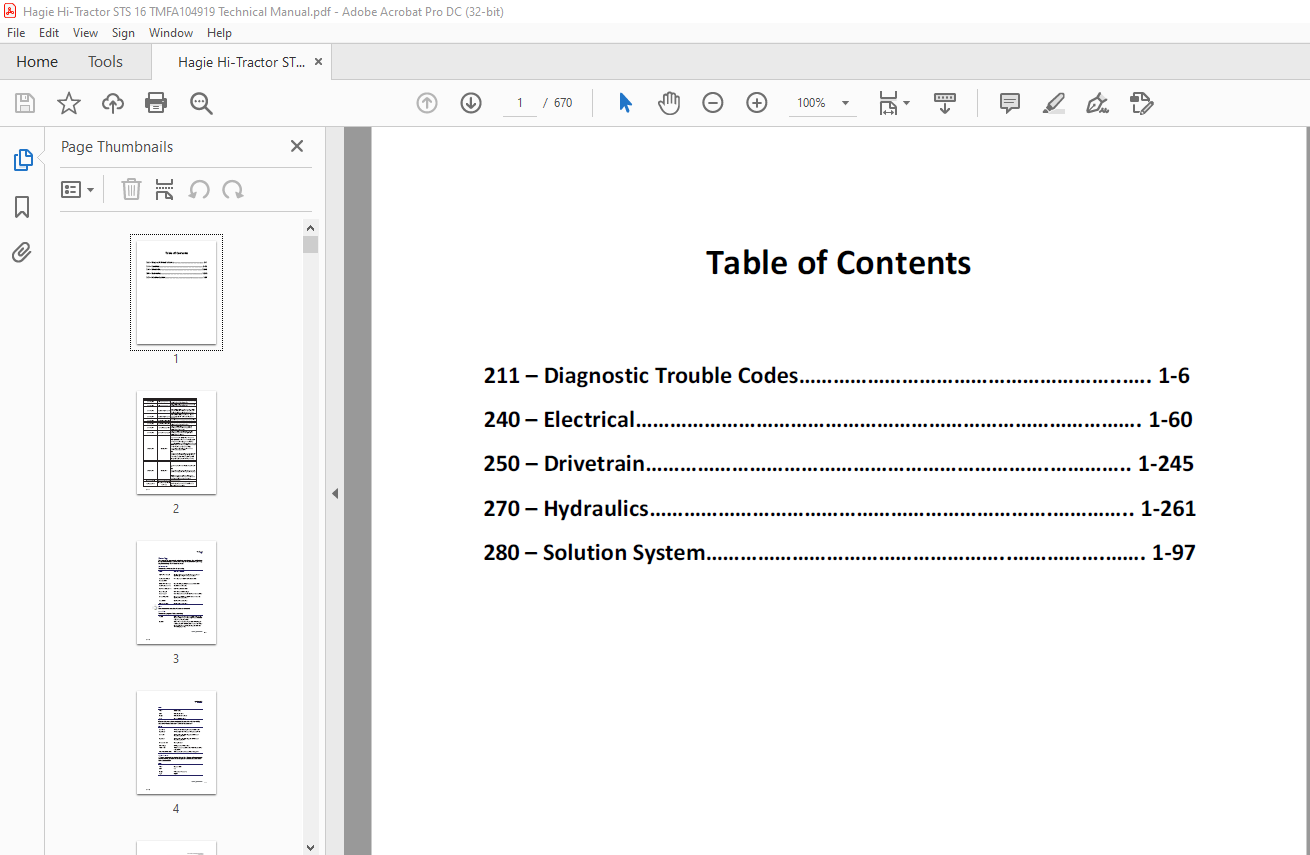Collapse the navigation pane arrow

click(x=335, y=493)
